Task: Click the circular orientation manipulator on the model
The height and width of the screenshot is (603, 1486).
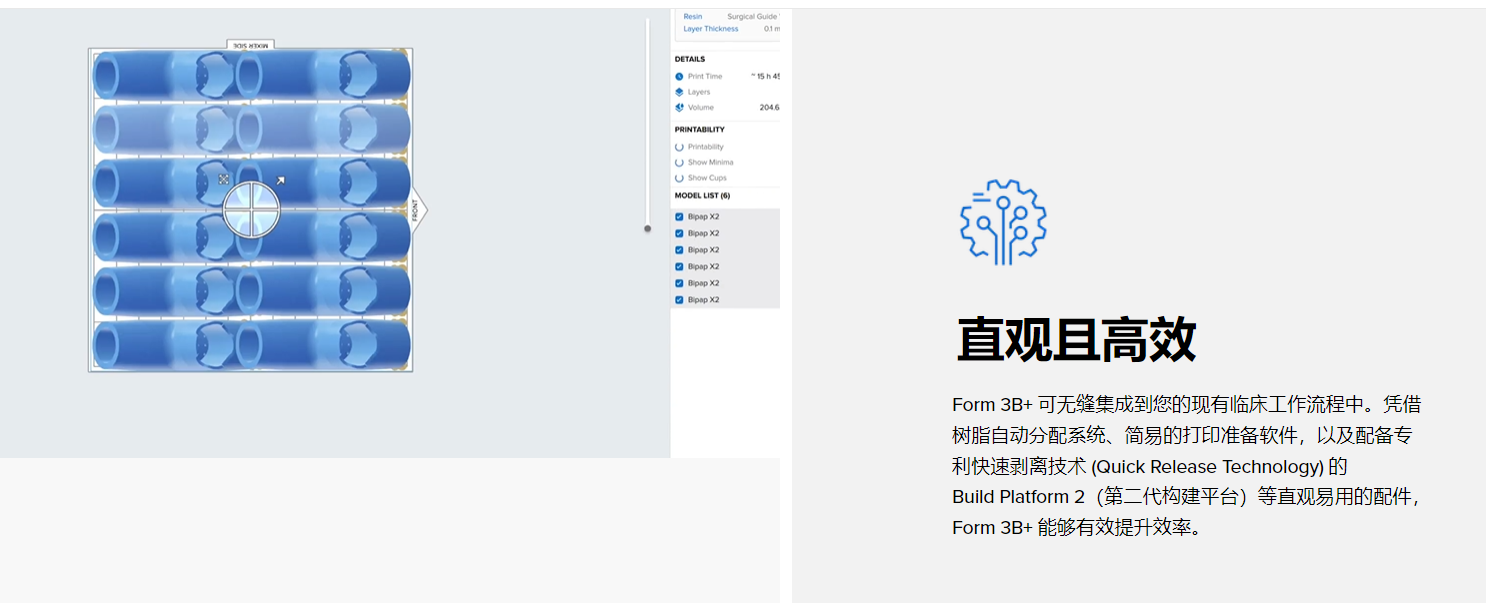Action: (x=251, y=209)
